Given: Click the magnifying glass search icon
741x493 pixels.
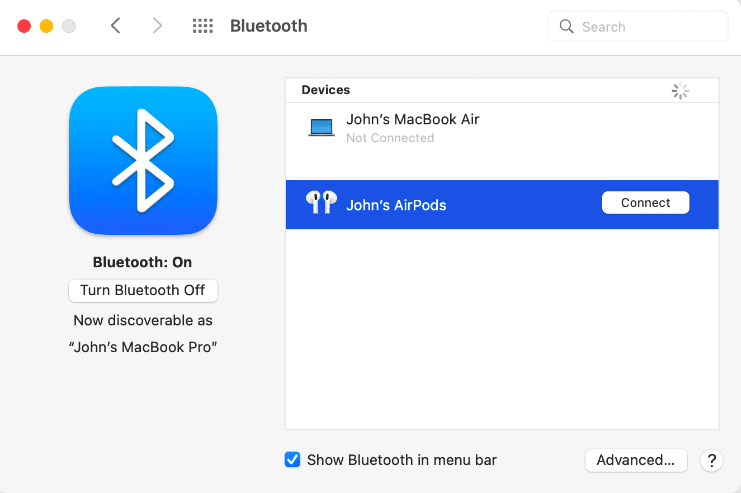Looking at the screenshot, I should 566,26.
